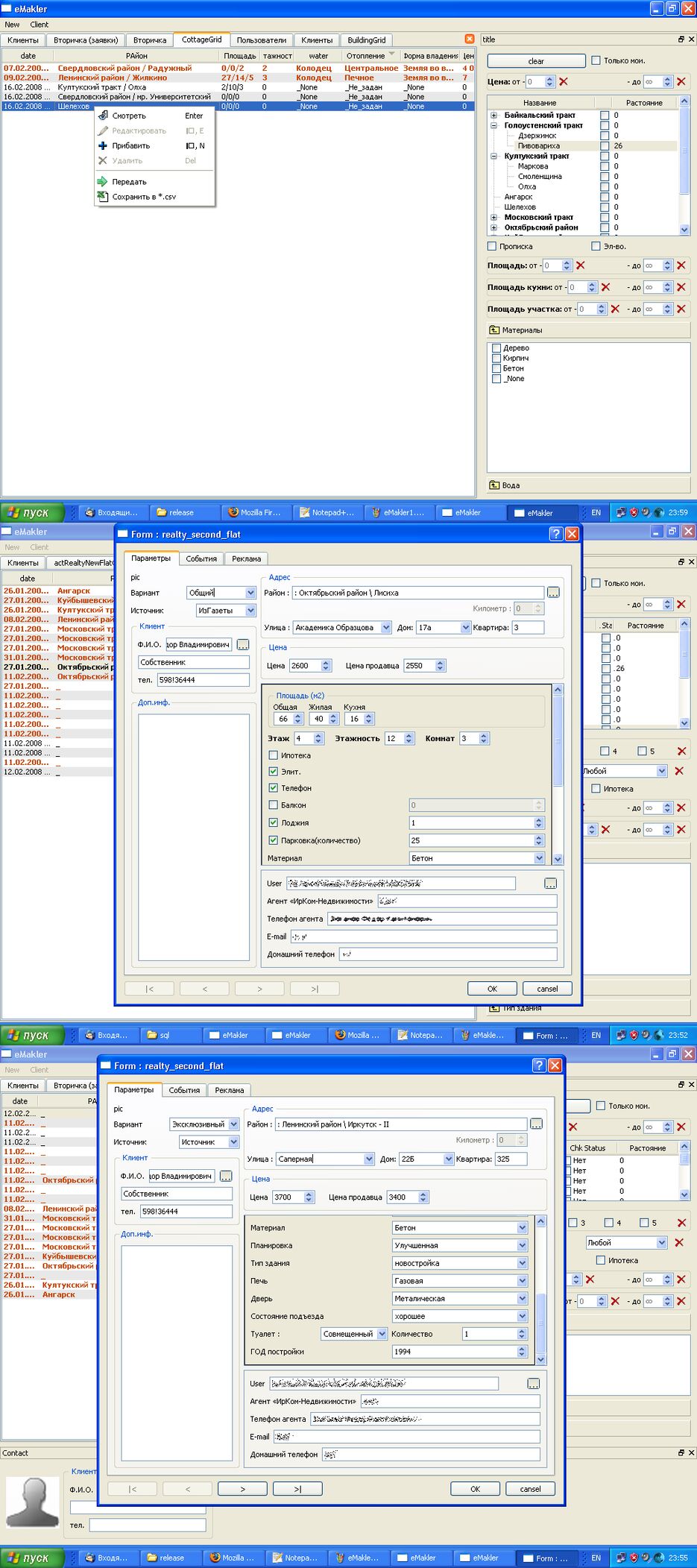Switch to the BuildingGrid tab
Screen dimensions: 697x1568
(x=366, y=40)
